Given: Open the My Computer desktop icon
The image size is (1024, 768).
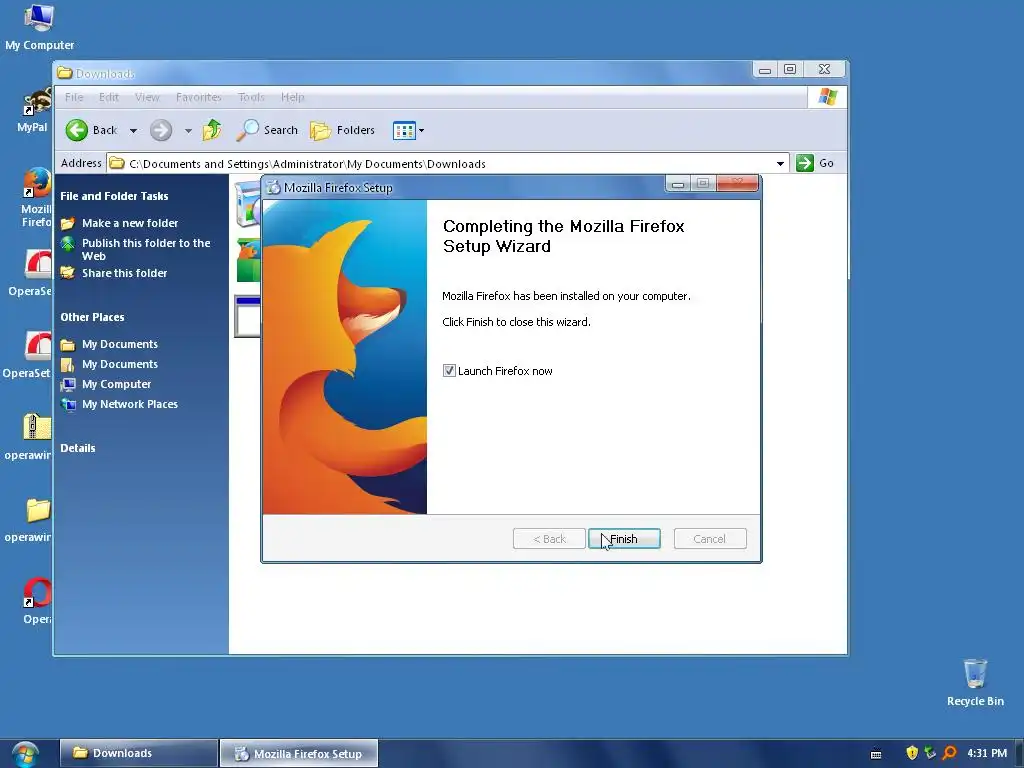Looking at the screenshot, I should pos(39,27).
